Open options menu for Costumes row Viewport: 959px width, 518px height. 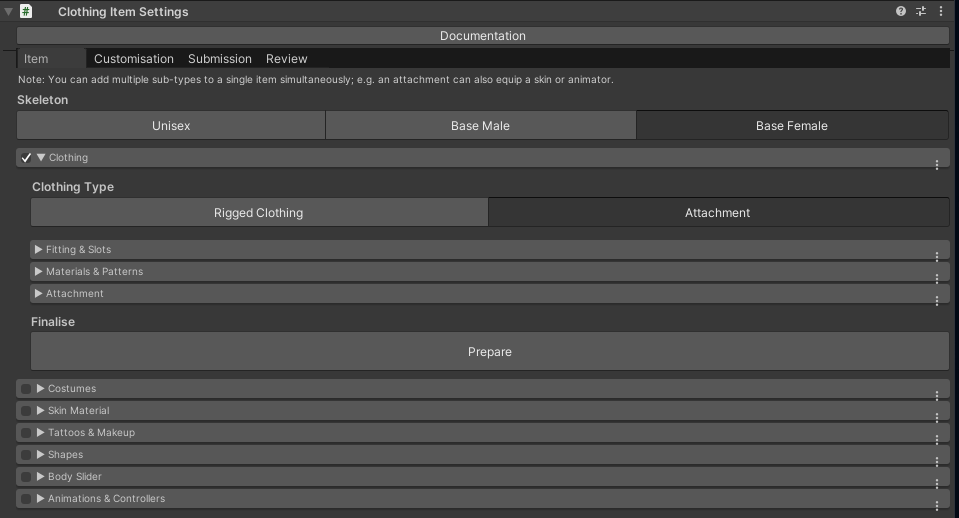[x=936, y=395]
